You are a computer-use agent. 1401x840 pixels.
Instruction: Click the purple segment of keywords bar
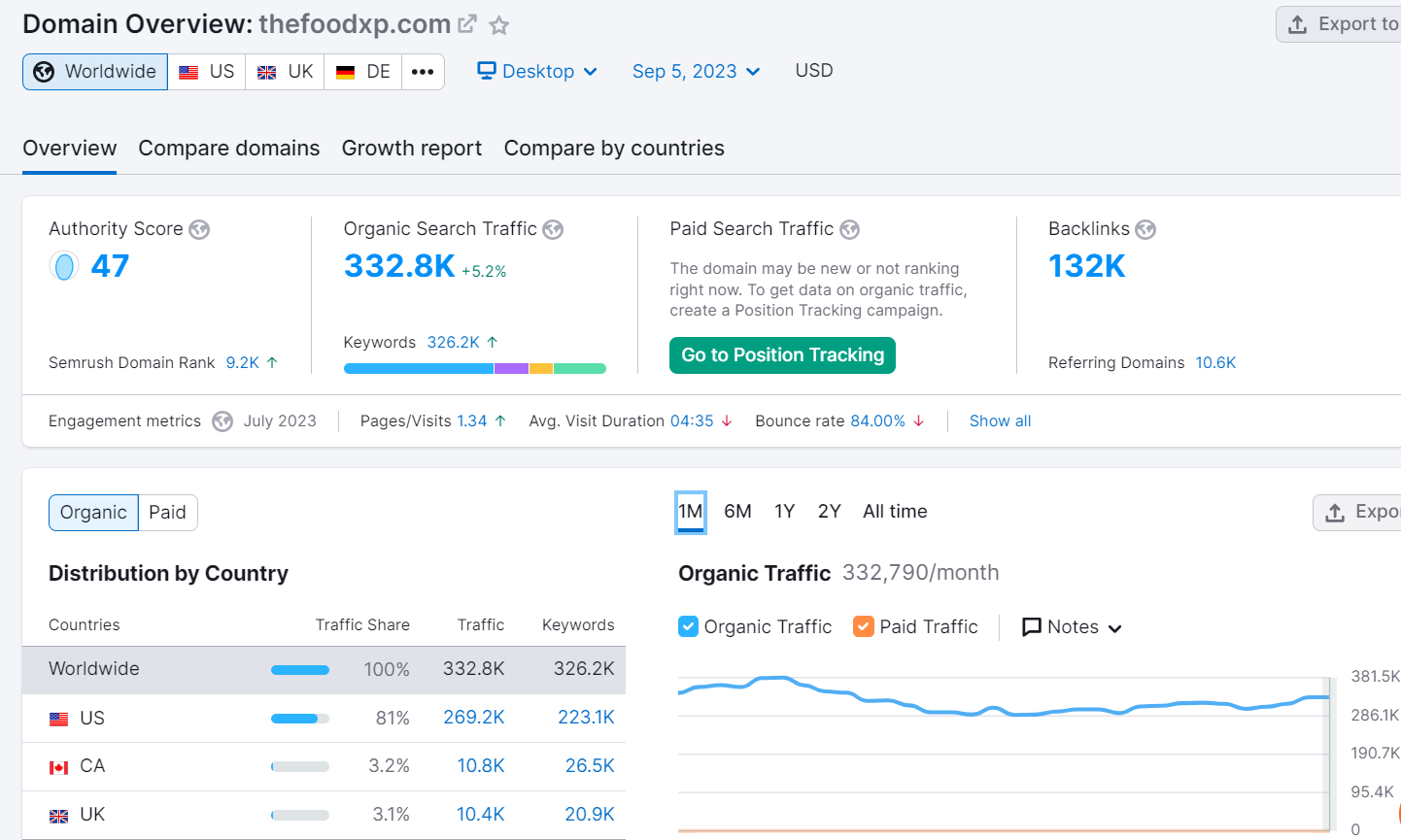[x=511, y=369]
